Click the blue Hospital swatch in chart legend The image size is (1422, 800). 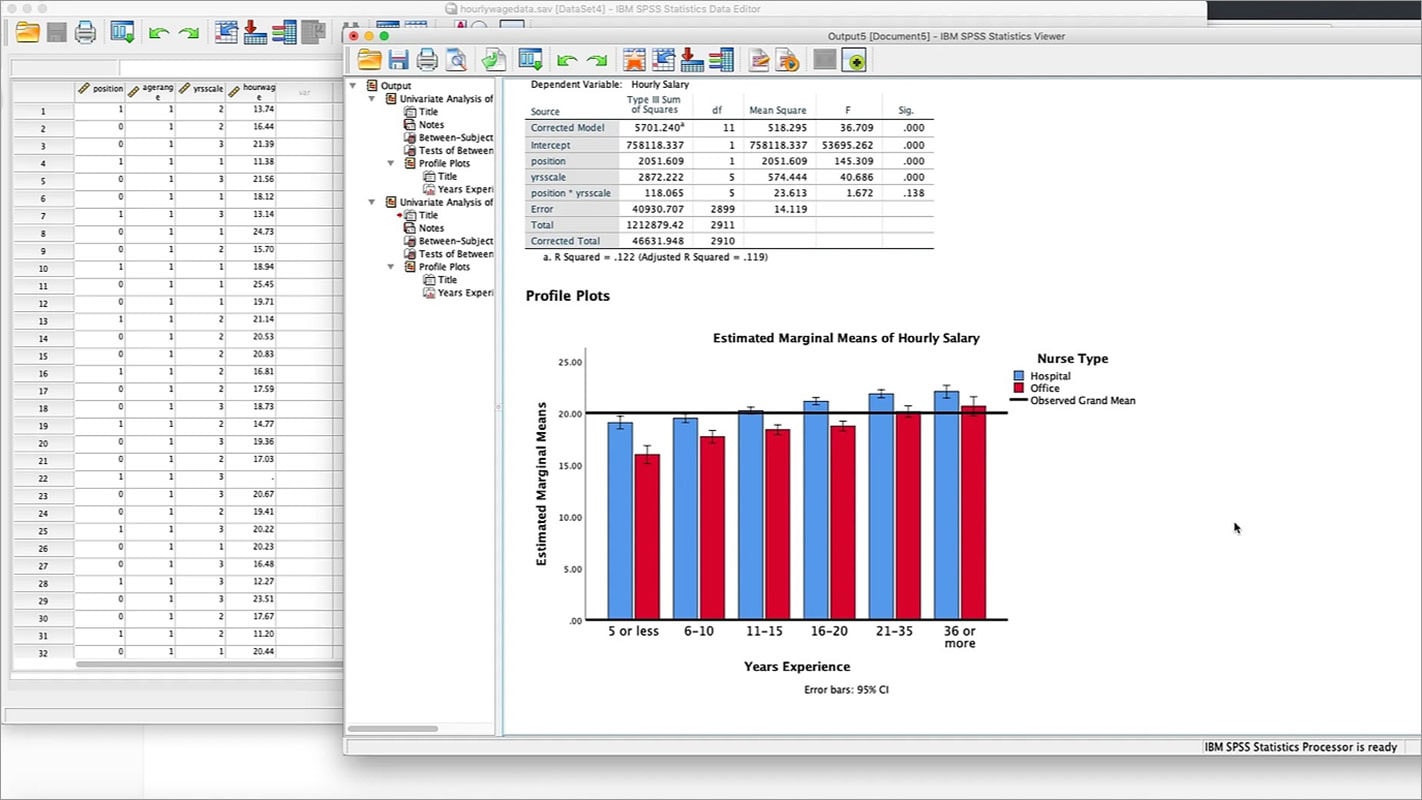click(x=1018, y=376)
